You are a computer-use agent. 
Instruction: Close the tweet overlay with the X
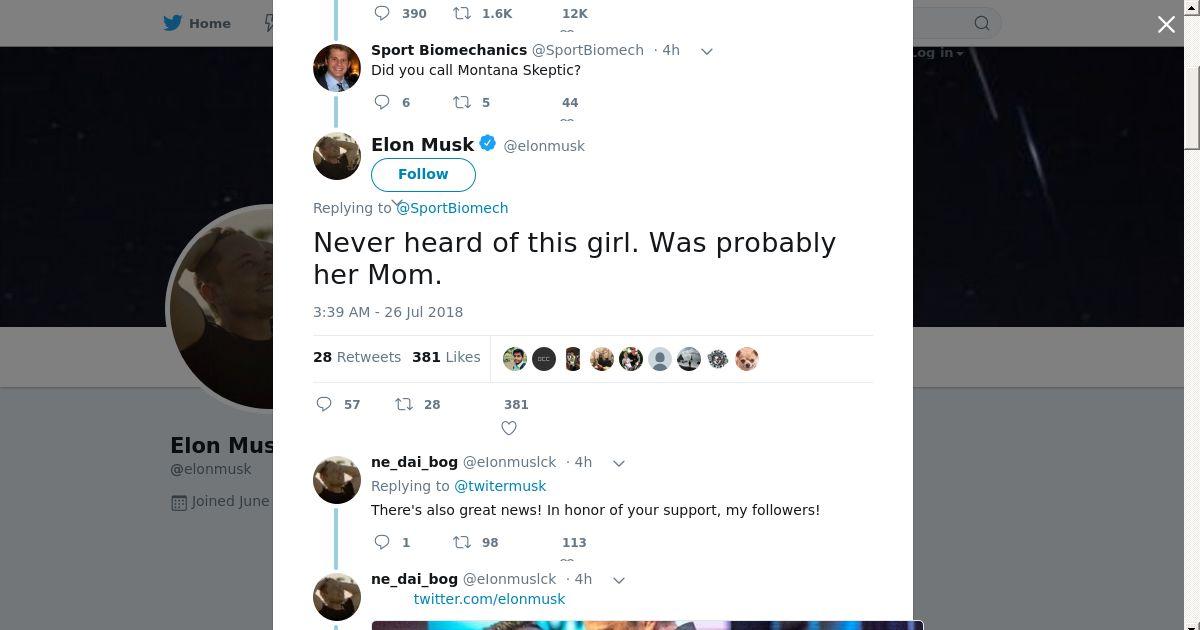pos(1166,24)
